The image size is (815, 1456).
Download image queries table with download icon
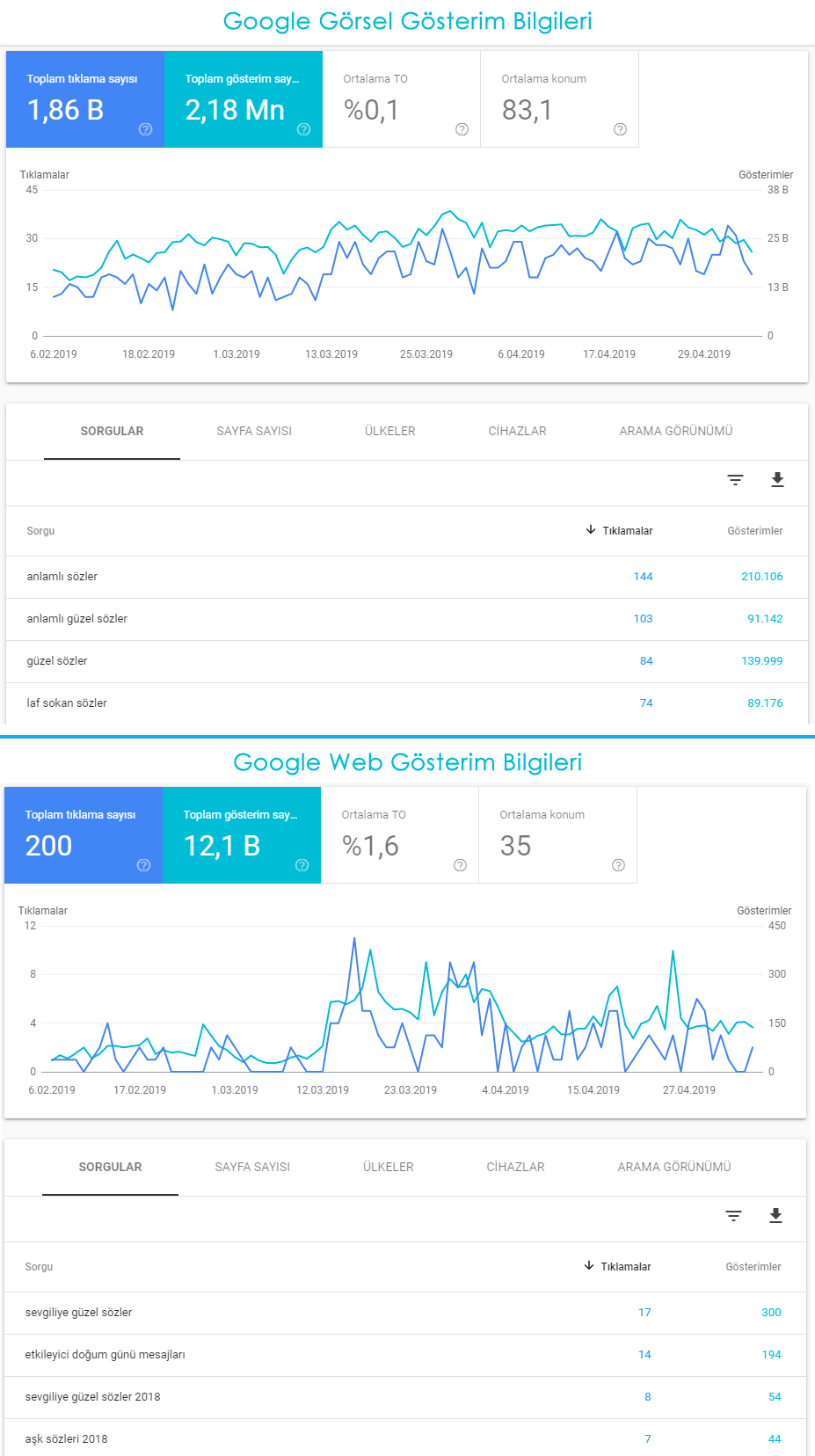[777, 479]
